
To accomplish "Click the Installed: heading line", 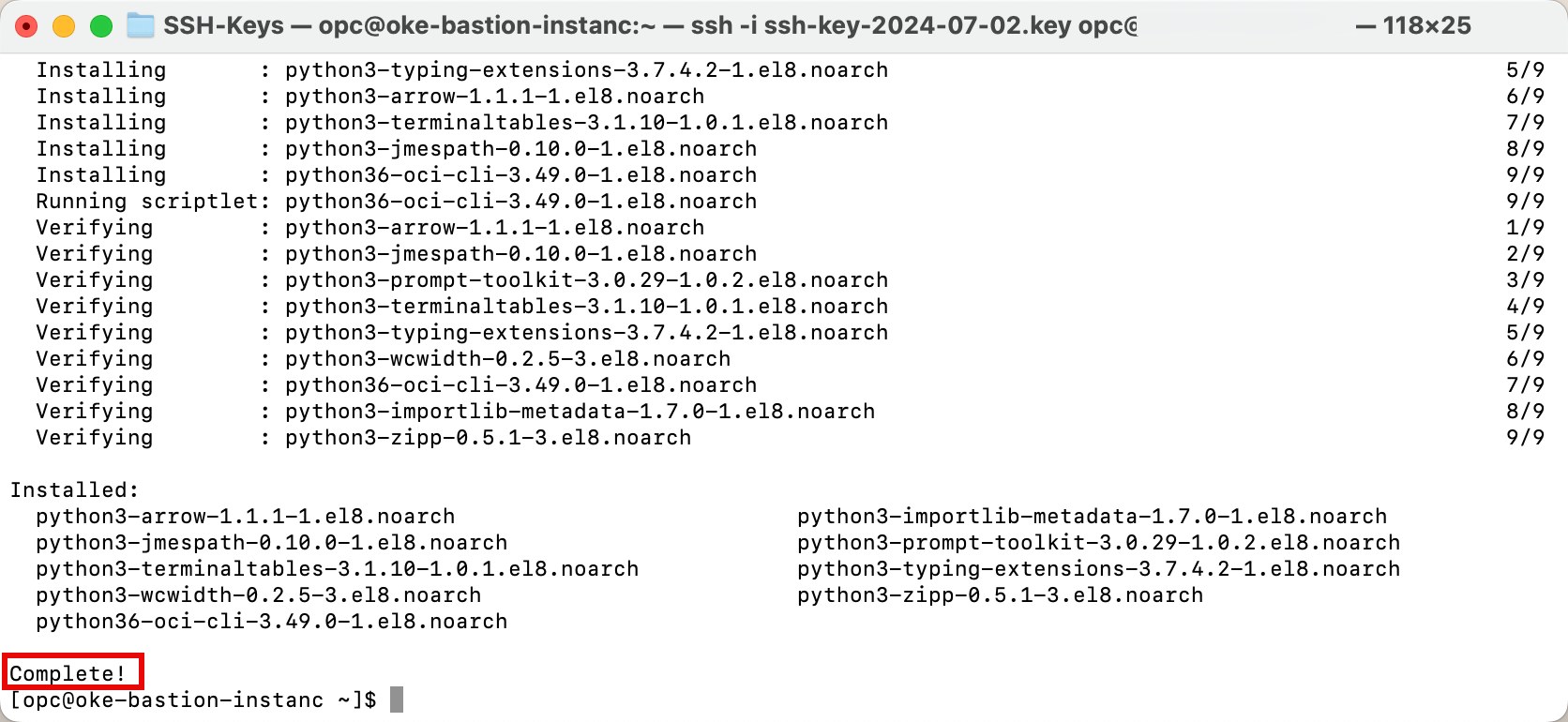I will pos(74,489).
